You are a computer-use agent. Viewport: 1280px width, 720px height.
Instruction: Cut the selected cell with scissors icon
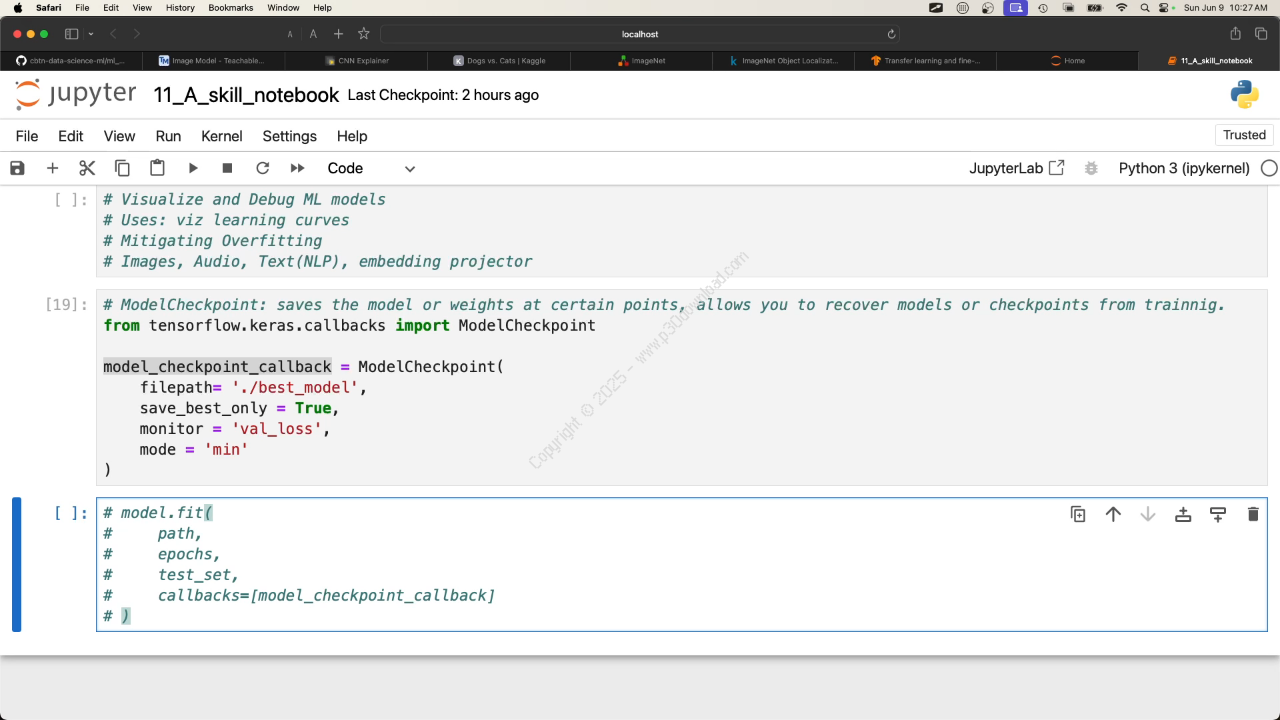click(x=87, y=168)
